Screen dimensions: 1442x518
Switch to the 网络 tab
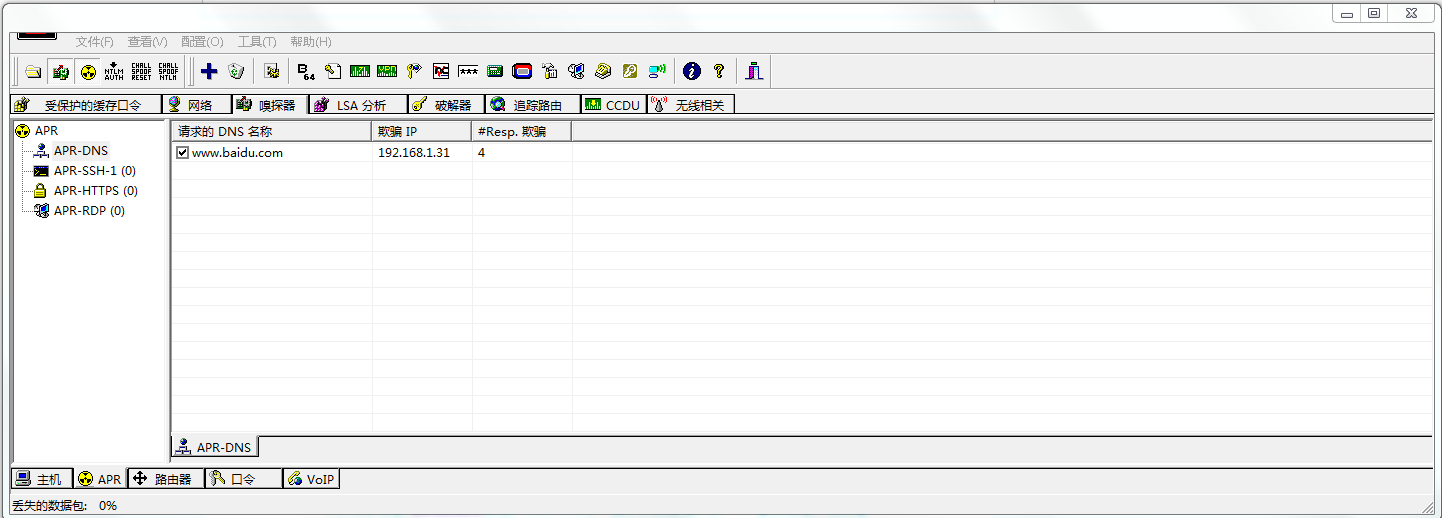197,104
